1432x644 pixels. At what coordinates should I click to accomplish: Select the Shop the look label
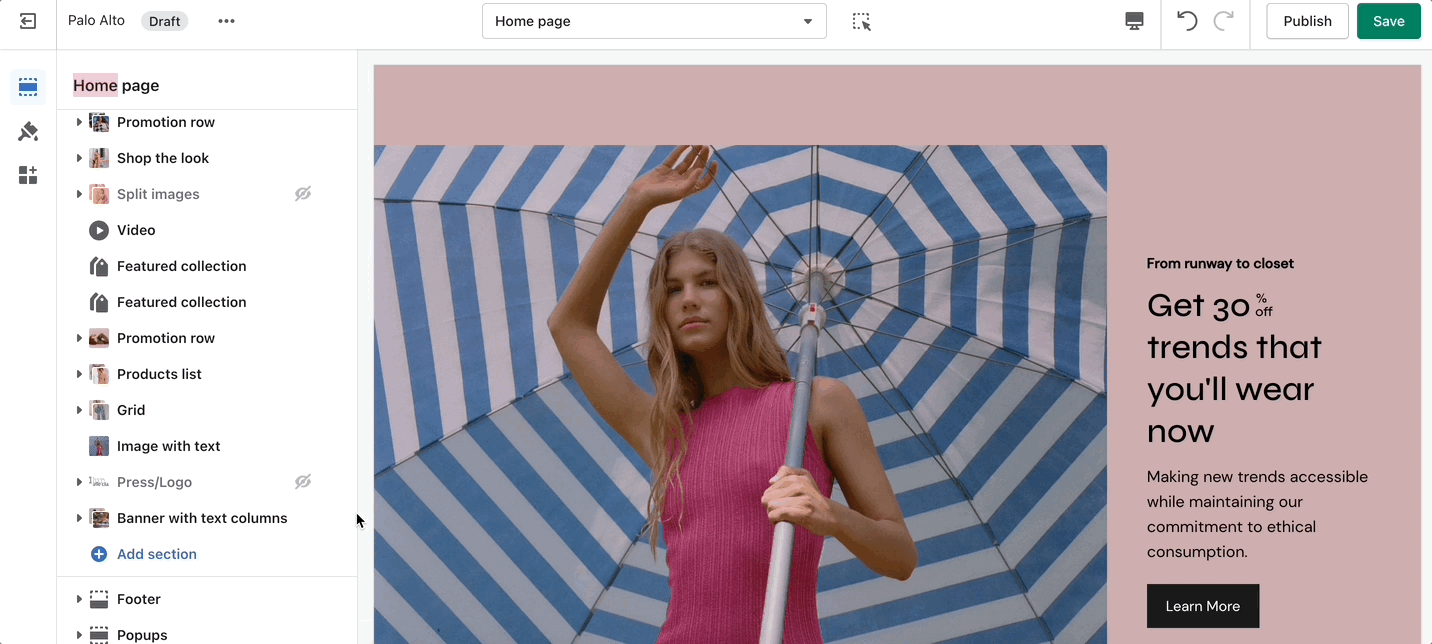pyautogui.click(x=163, y=158)
